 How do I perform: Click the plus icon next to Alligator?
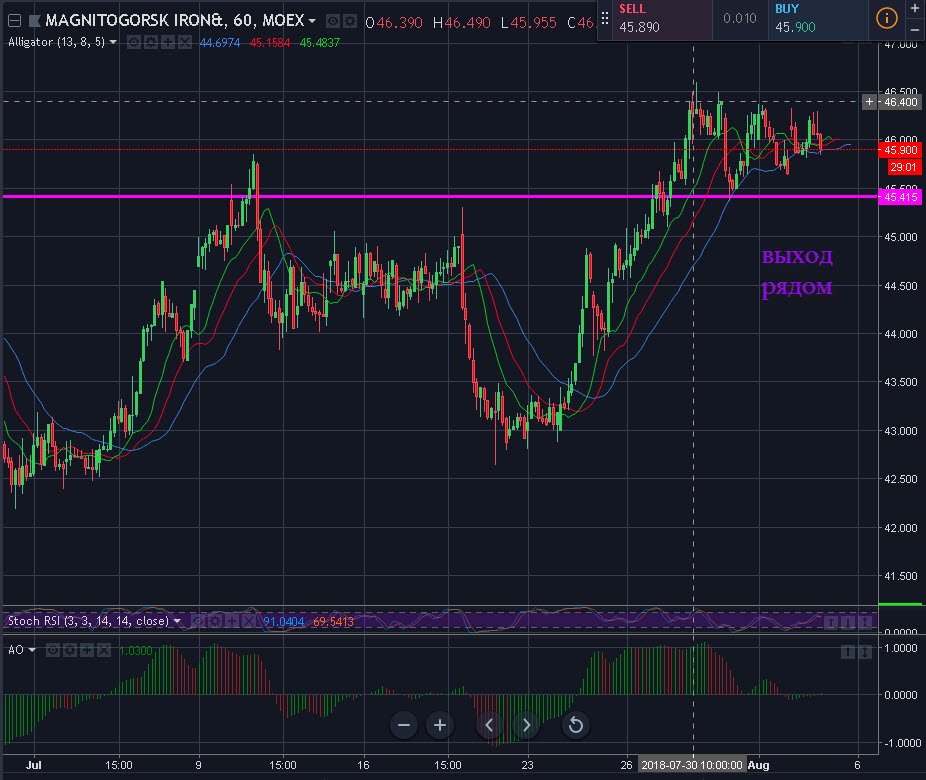coord(168,43)
